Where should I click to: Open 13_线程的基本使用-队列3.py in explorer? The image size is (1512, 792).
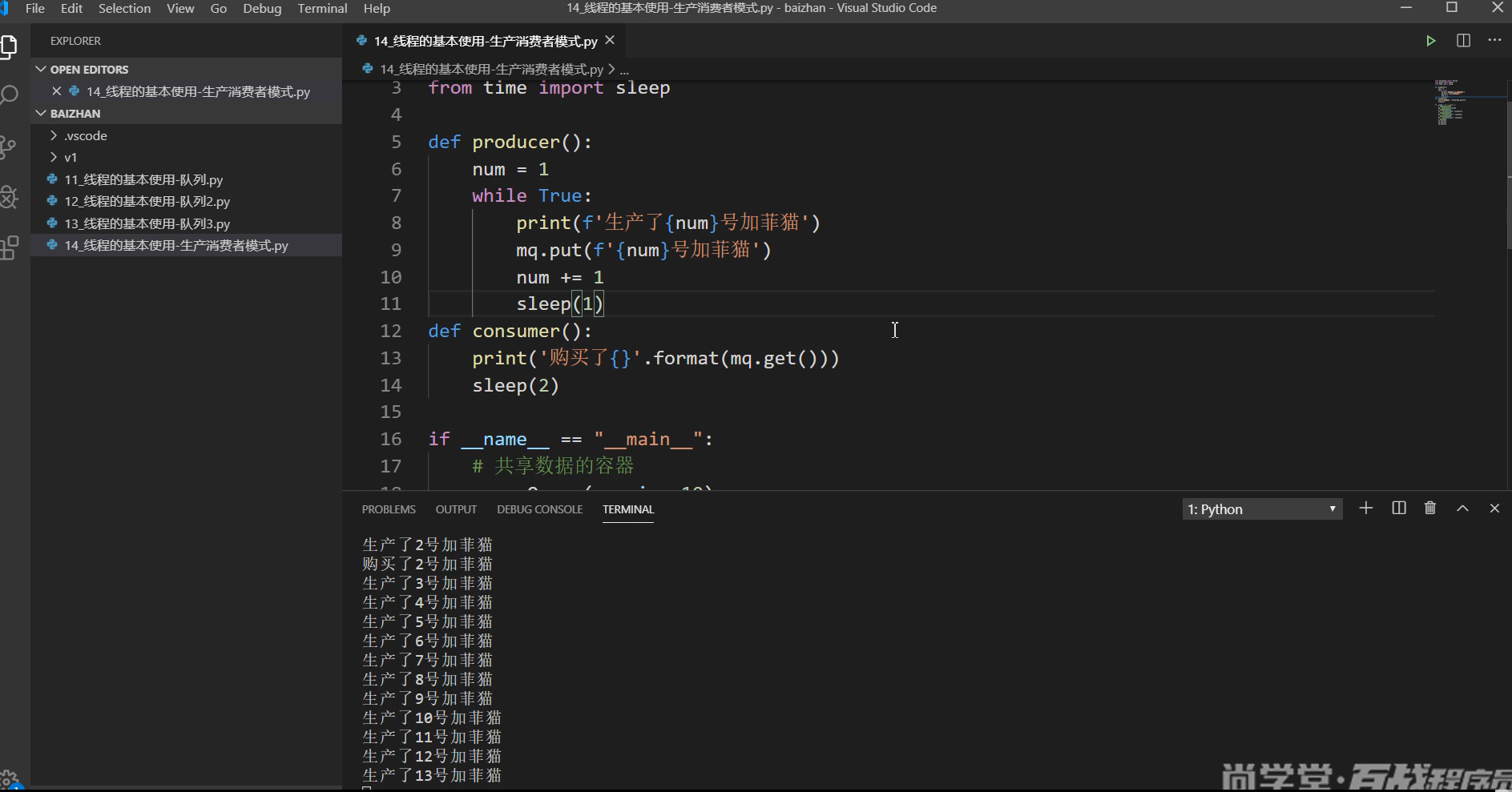pyautogui.click(x=147, y=223)
